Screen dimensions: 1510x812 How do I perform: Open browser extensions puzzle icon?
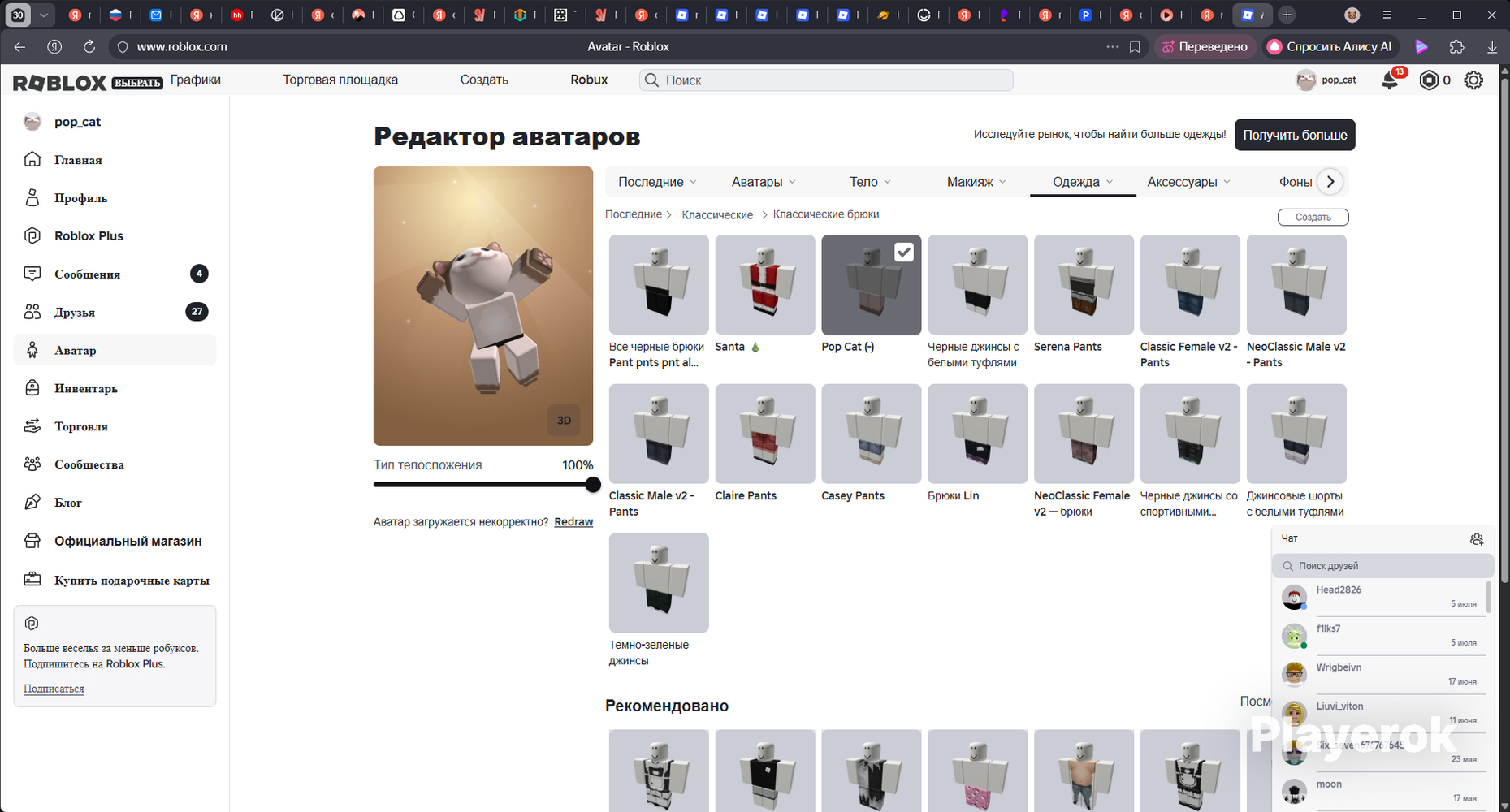click(x=1456, y=47)
